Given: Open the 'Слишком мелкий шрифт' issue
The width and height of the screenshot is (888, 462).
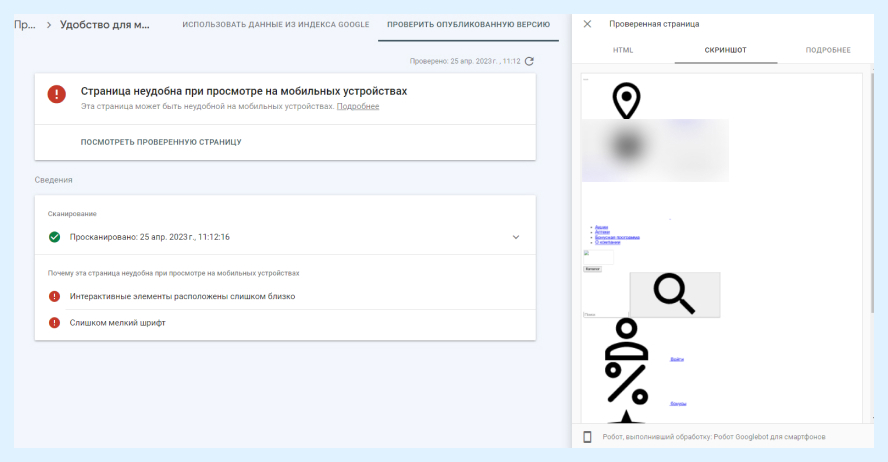Looking at the screenshot, I should pyautogui.click(x=118, y=323).
